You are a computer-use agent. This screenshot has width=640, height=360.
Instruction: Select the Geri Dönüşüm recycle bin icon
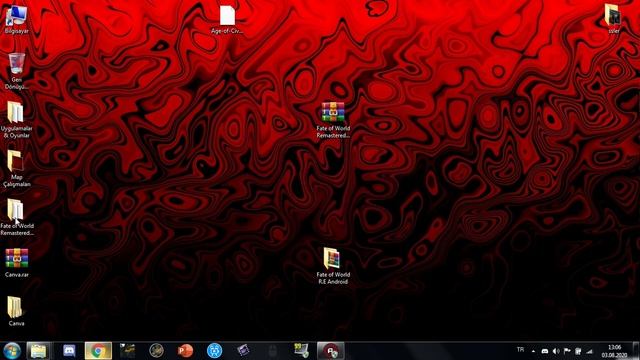pos(16,71)
